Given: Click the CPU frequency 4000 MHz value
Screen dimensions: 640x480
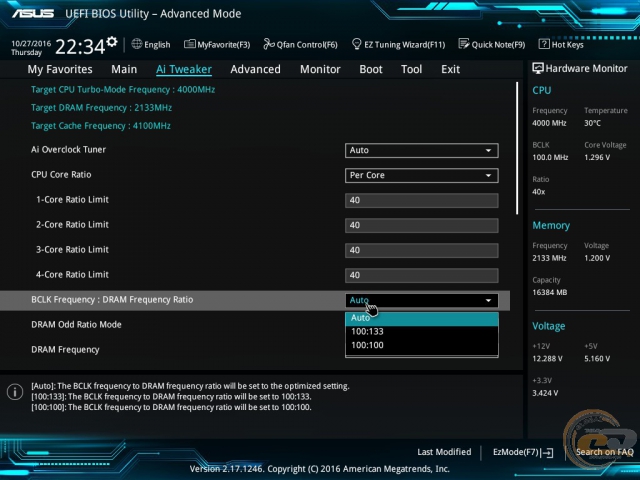Looking at the screenshot, I should click(x=549, y=123).
